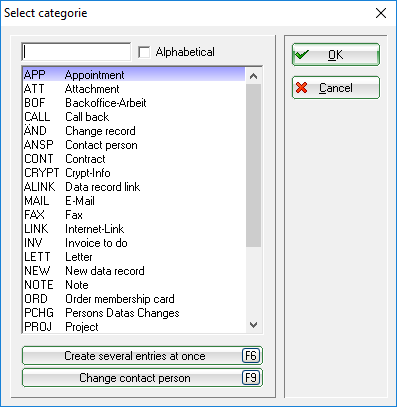This screenshot has height=407, width=397.
Task: Choose the INV Invoice to do entry
Action: click(x=134, y=243)
